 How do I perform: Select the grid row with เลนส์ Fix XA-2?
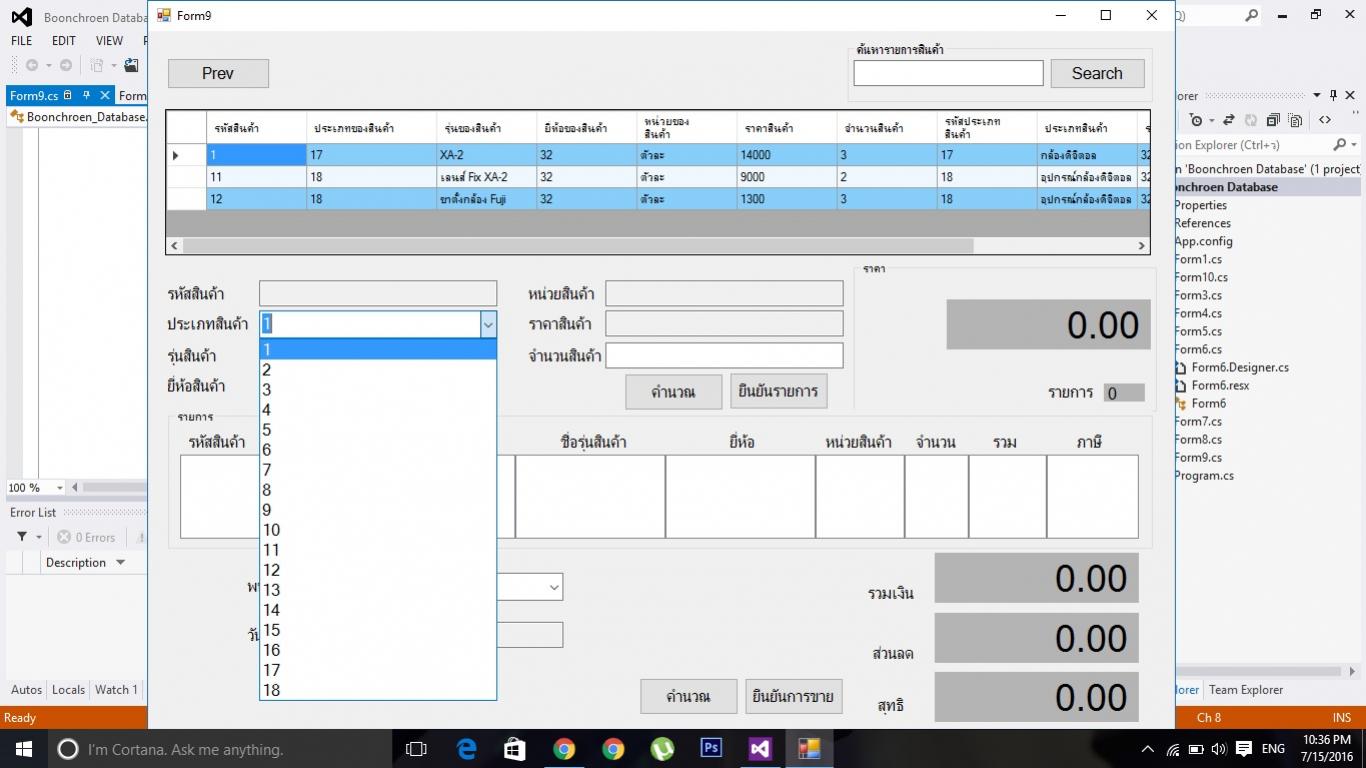click(658, 177)
